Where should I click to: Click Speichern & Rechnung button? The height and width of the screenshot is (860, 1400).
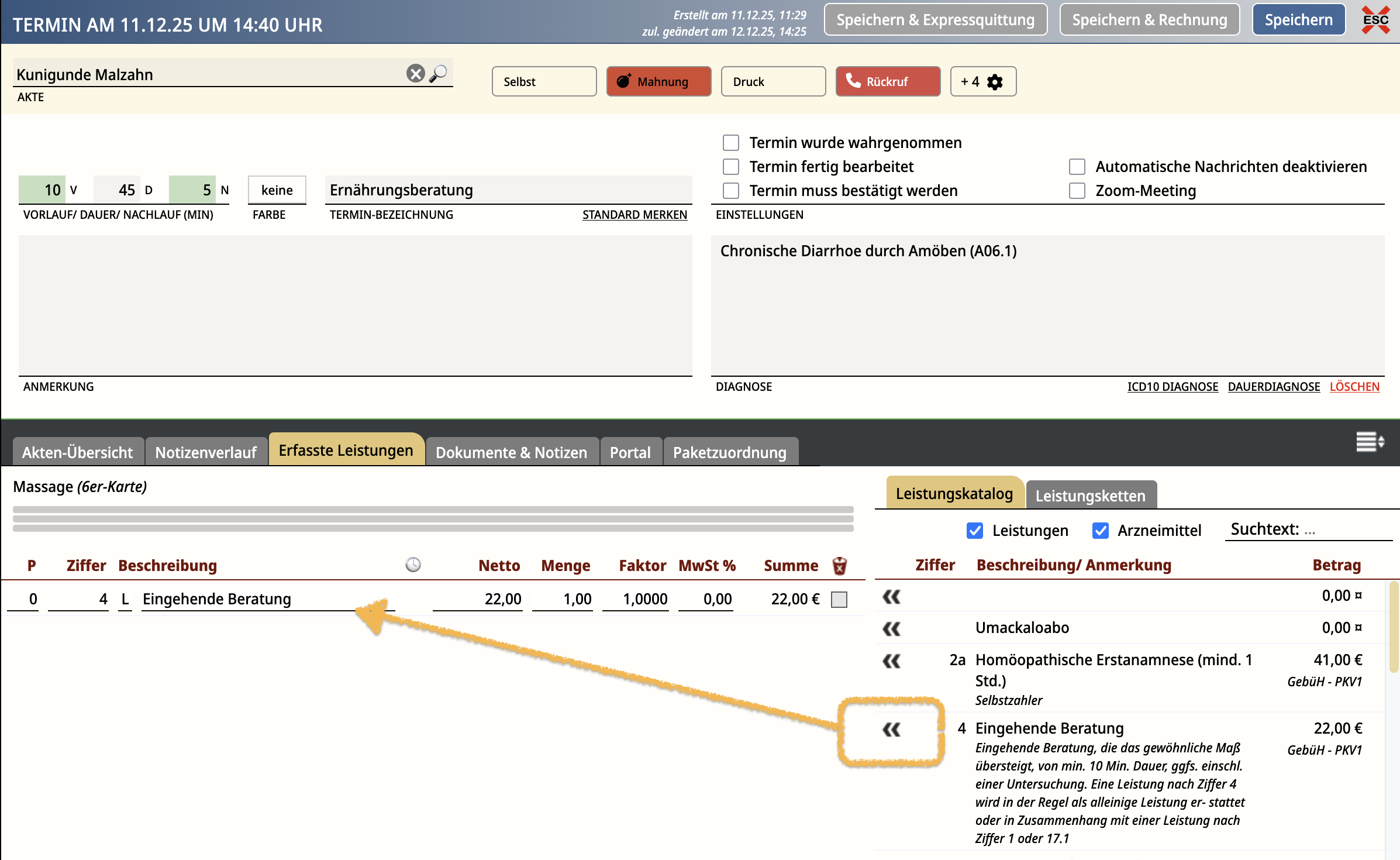pos(1149,20)
